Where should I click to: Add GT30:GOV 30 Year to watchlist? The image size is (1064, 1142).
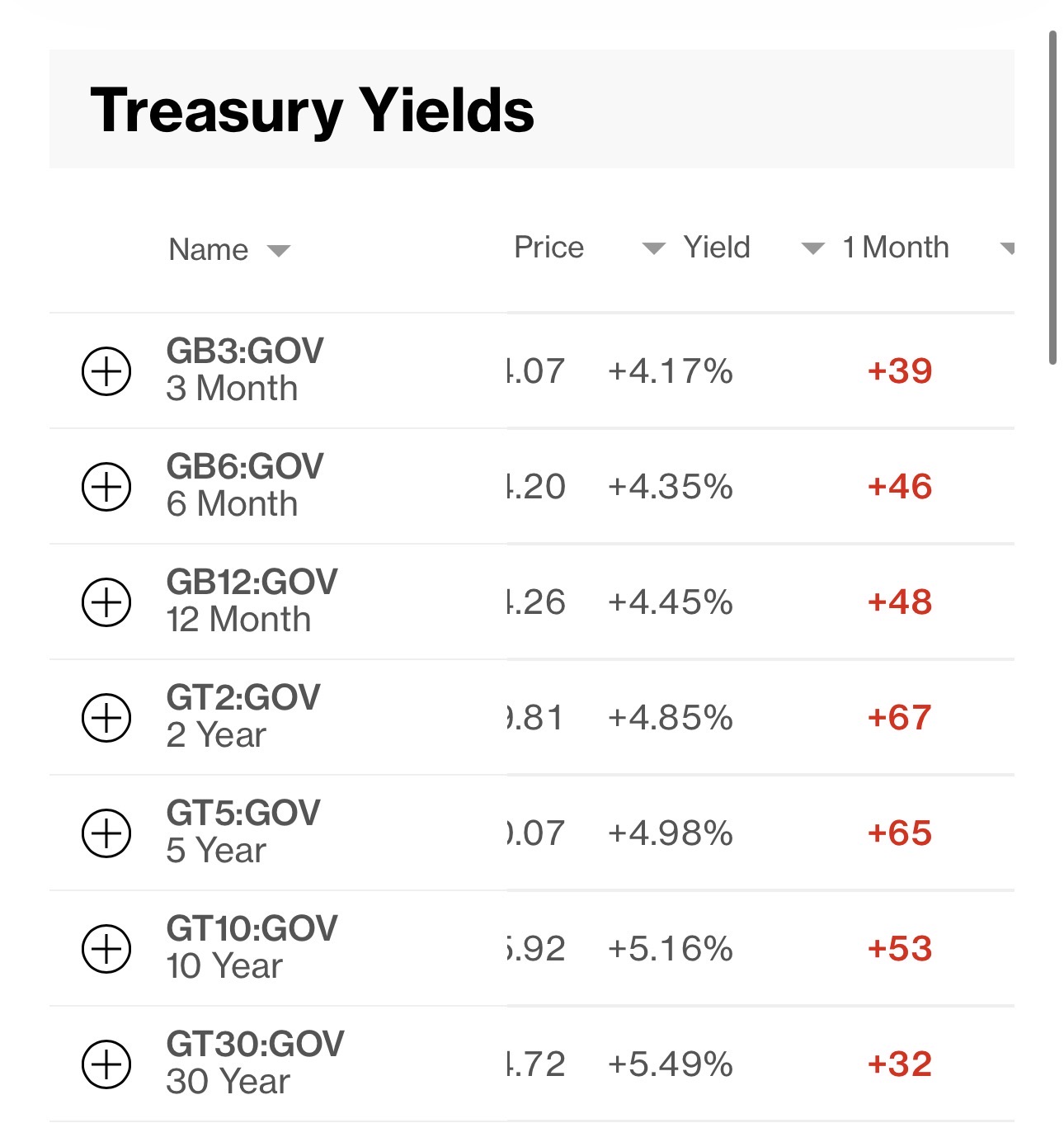tap(106, 1064)
